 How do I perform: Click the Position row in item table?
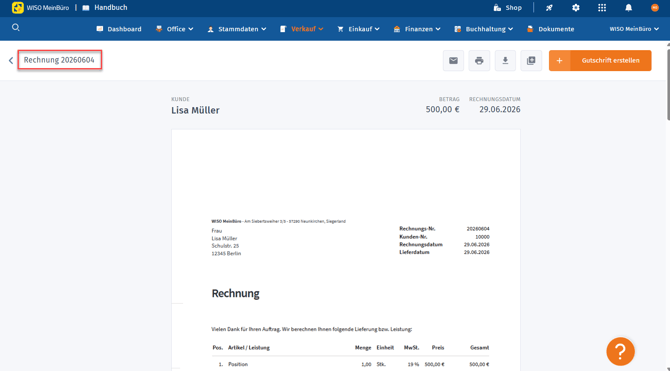pos(350,364)
